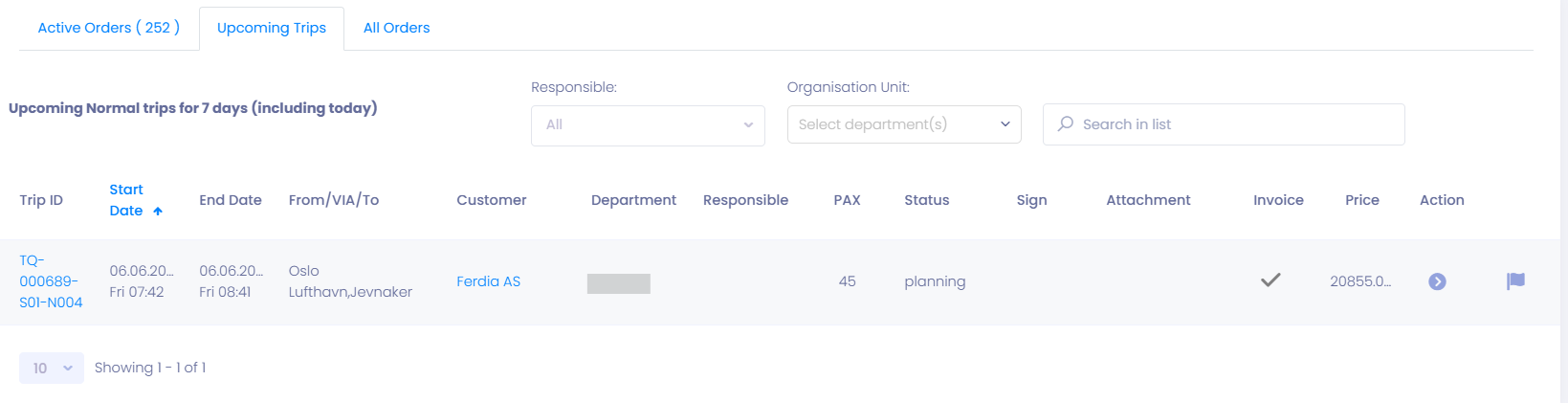Click the Customer column header
1568x403 pixels.
[492, 200]
